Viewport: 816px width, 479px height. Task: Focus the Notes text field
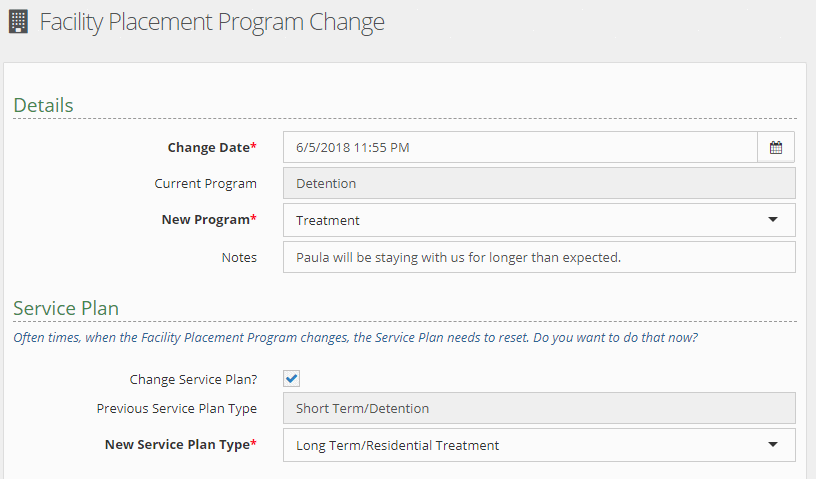point(539,257)
